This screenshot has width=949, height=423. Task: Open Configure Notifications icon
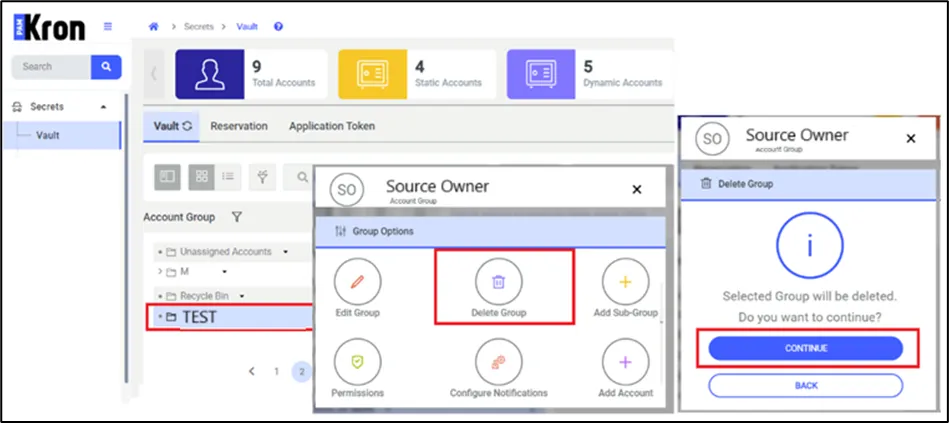[499, 362]
